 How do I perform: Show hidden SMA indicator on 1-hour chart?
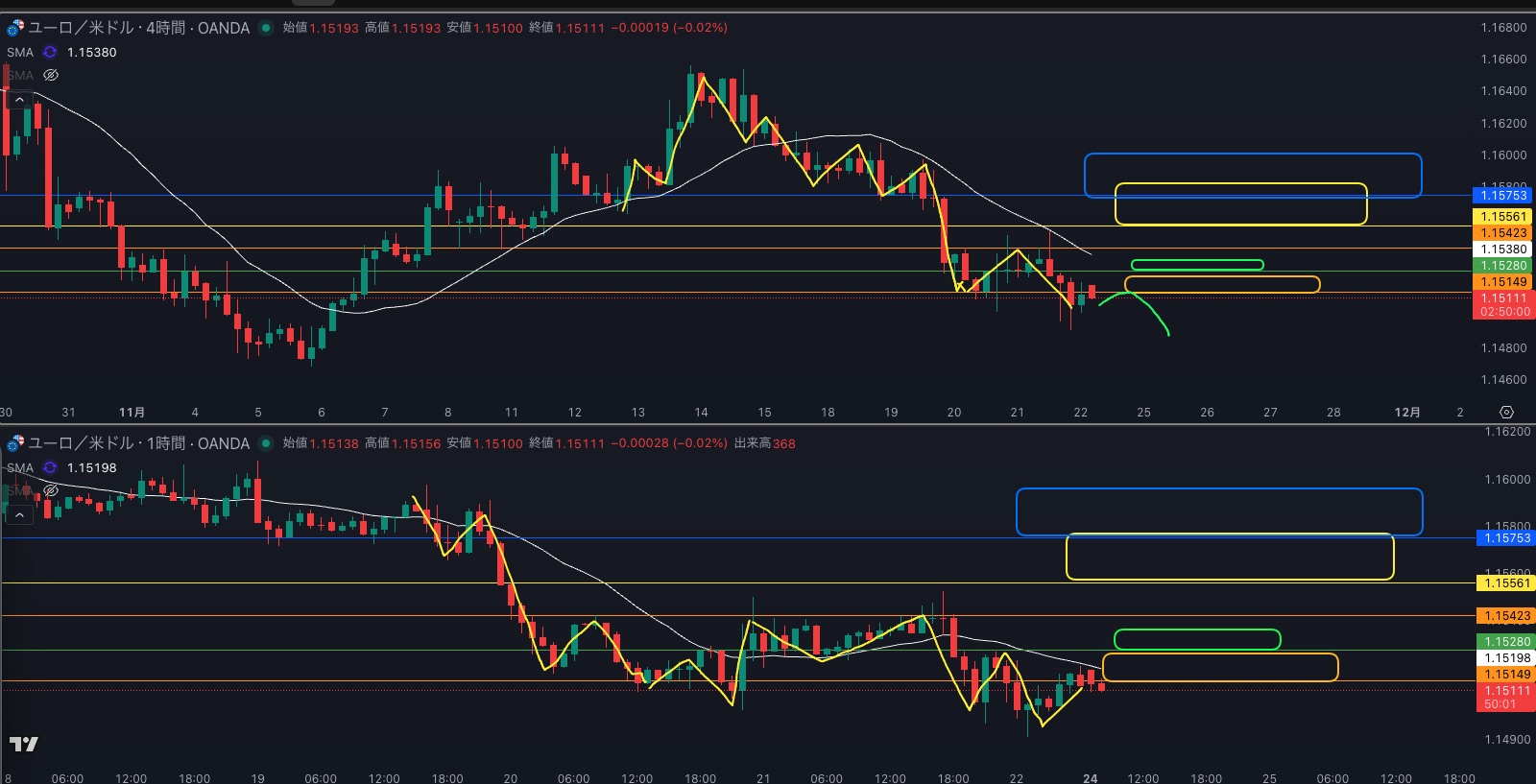(x=51, y=490)
